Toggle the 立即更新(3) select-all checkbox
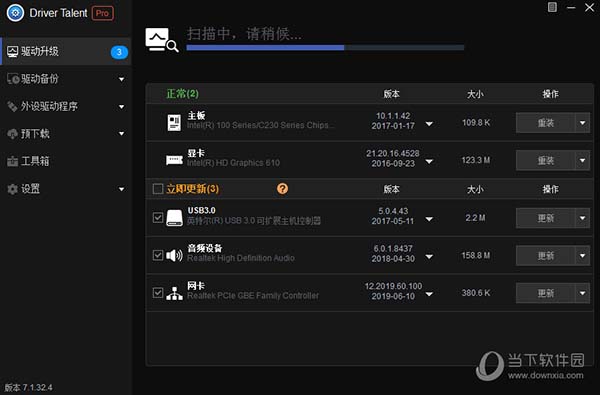600x395 pixels. pyautogui.click(x=158, y=189)
